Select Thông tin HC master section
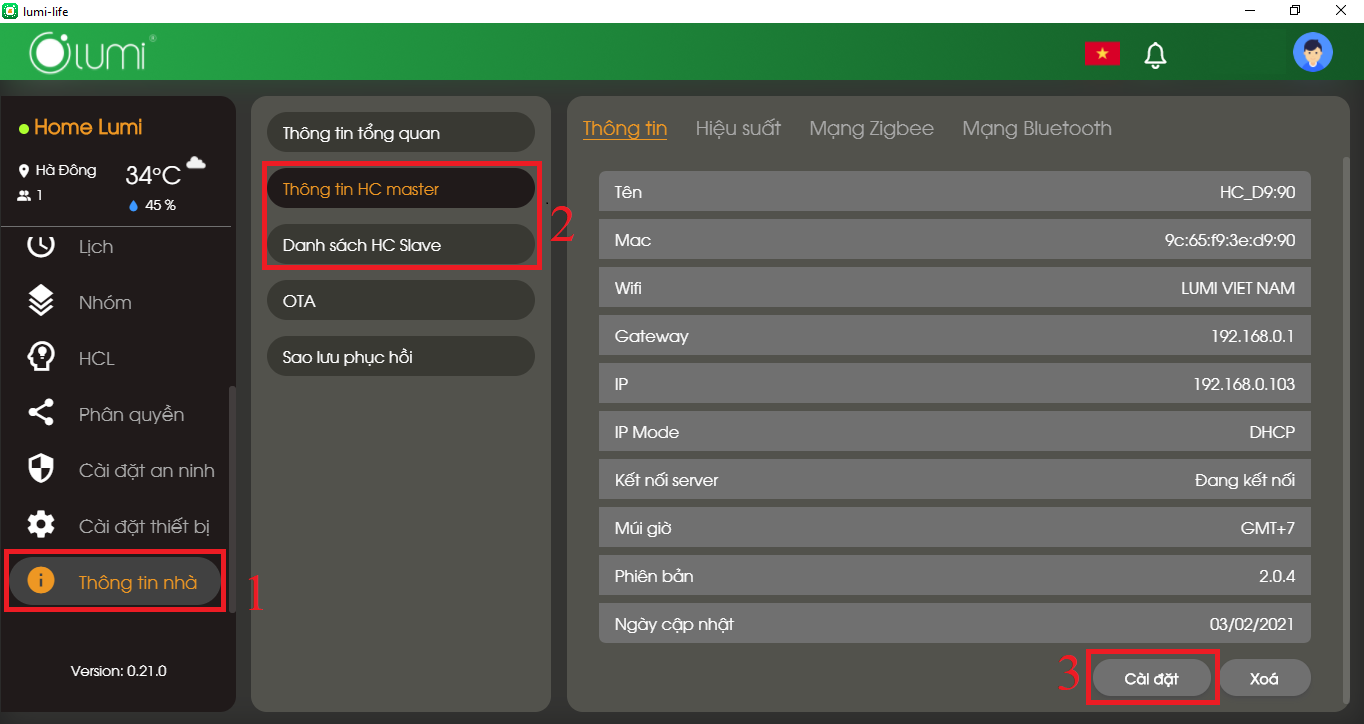The image size is (1364, 724). click(x=401, y=189)
